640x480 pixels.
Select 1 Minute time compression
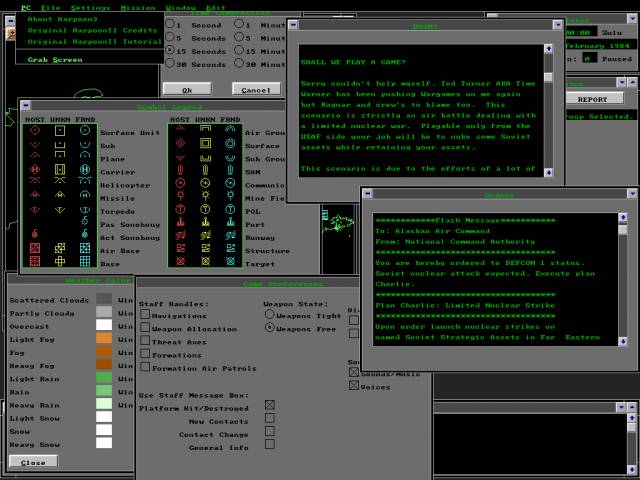click(x=239, y=24)
